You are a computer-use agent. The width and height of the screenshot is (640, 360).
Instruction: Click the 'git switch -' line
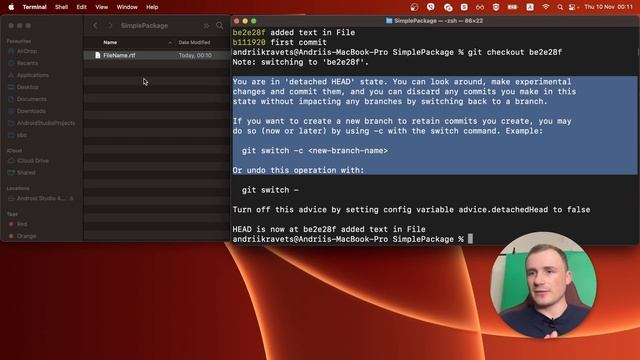pyautogui.click(x=270, y=190)
